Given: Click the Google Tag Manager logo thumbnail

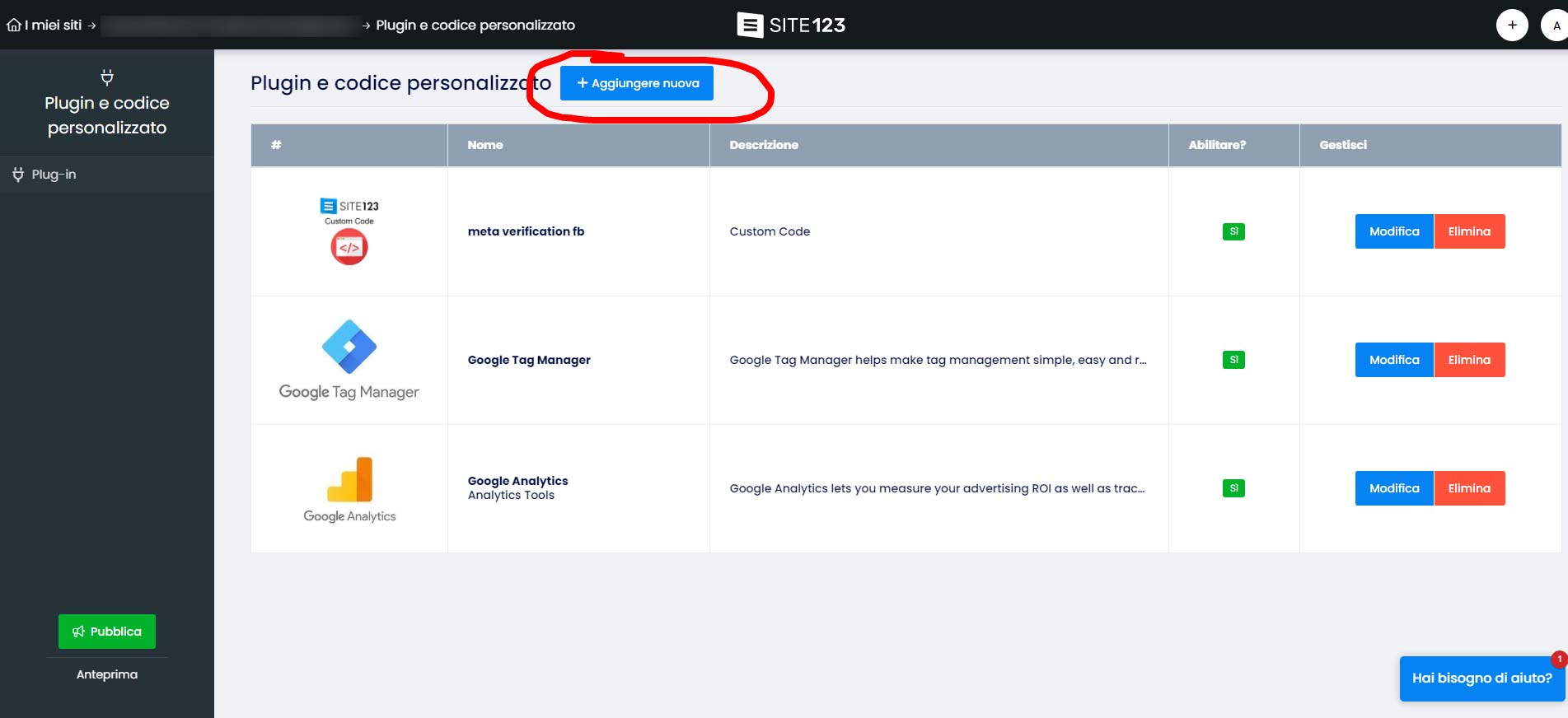Looking at the screenshot, I should click(349, 360).
